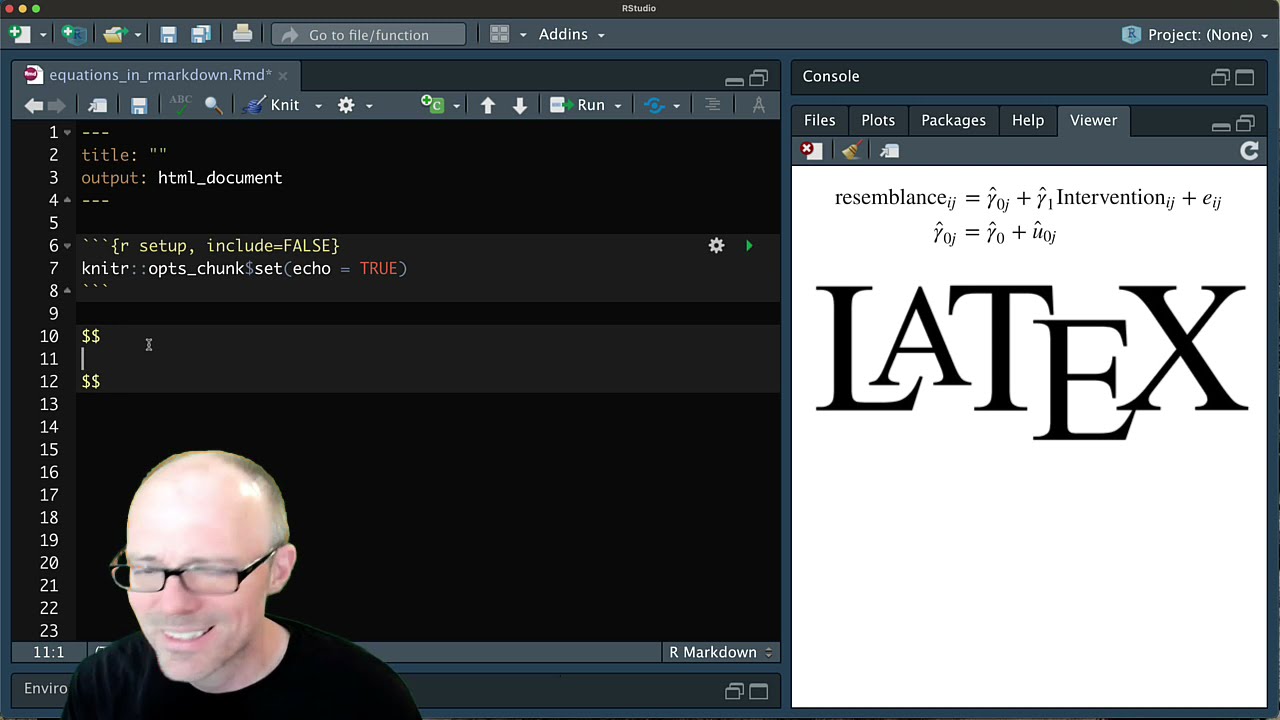Restore the Console pane
The height and width of the screenshot is (720, 1280).
[x=1220, y=77]
